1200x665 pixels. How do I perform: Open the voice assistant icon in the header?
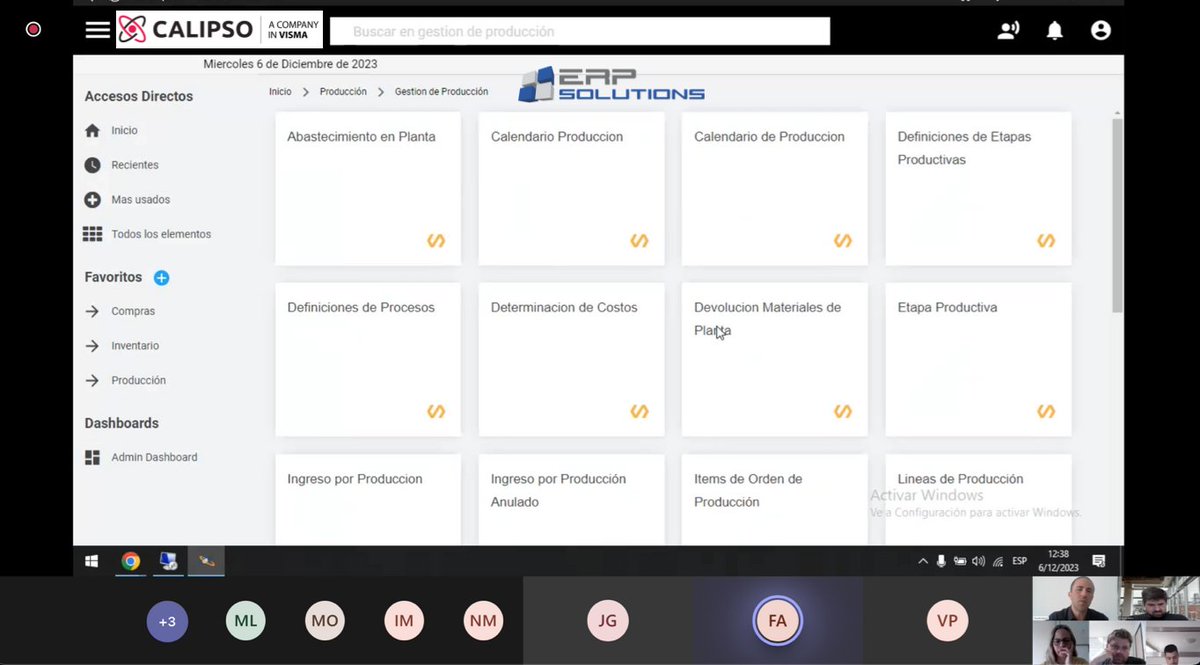click(1008, 31)
